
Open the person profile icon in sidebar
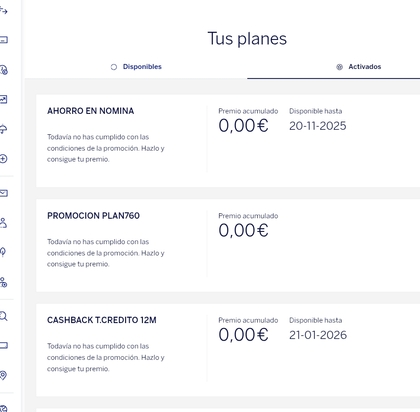[x=3, y=223]
